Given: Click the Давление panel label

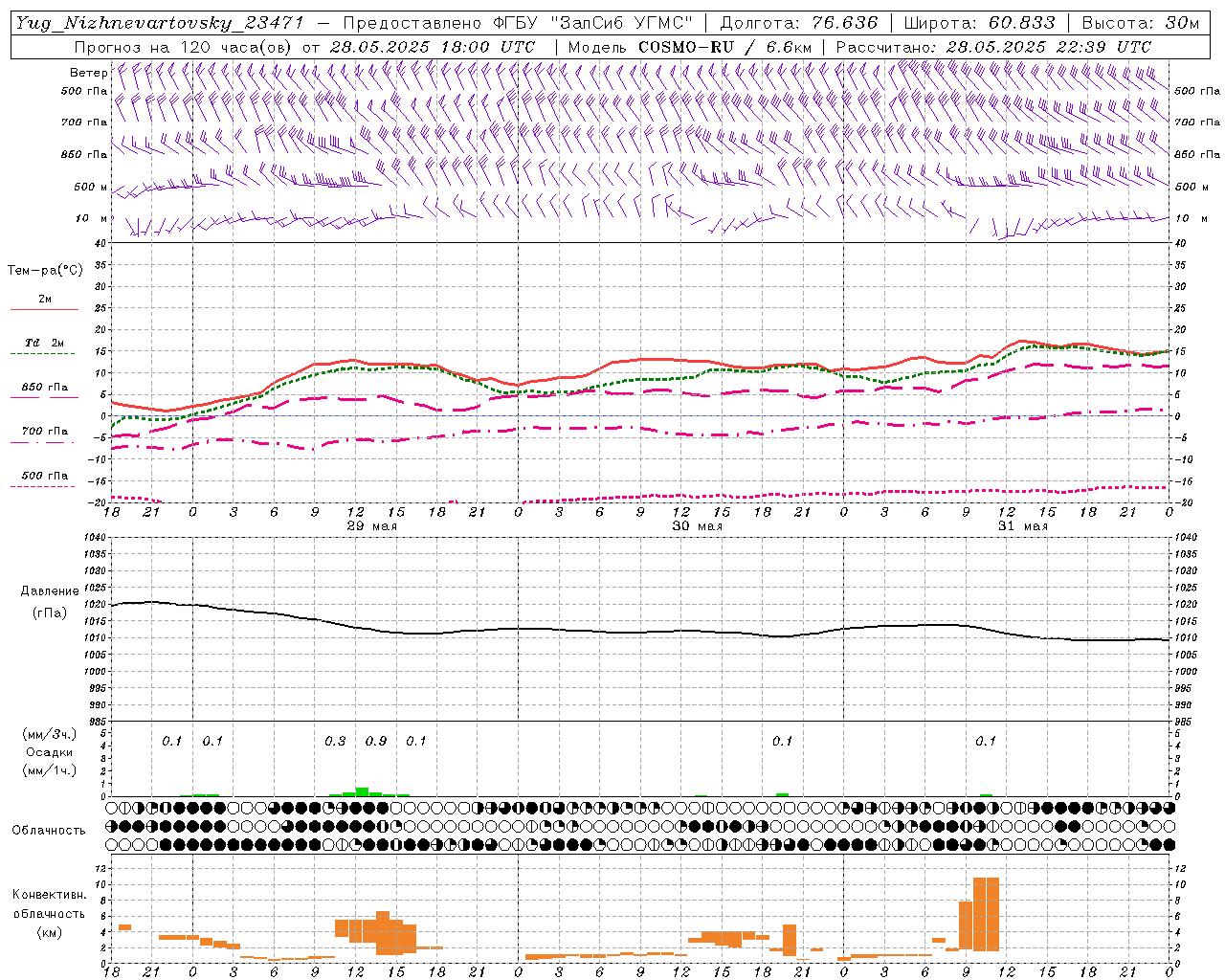Looking at the screenshot, I should (50, 591).
